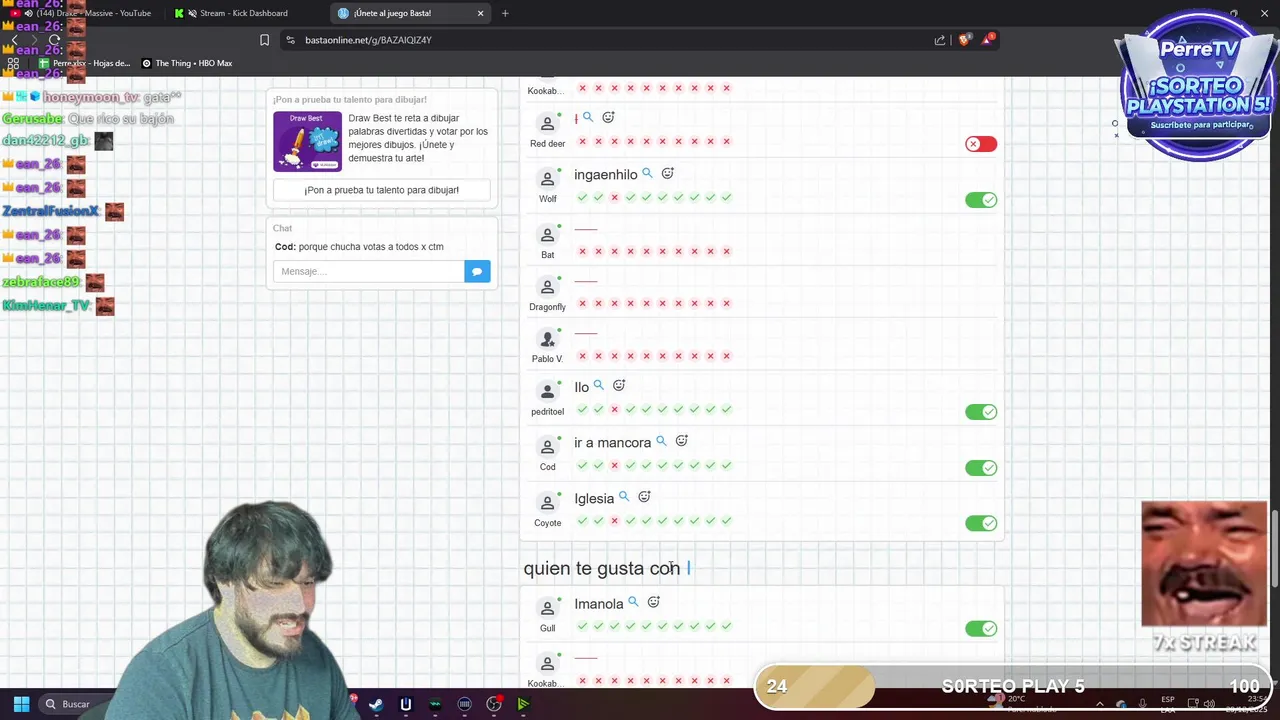The image size is (1280, 720).
Task: React with emoji to 'ir a mancora'
Action: pyautogui.click(x=682, y=442)
